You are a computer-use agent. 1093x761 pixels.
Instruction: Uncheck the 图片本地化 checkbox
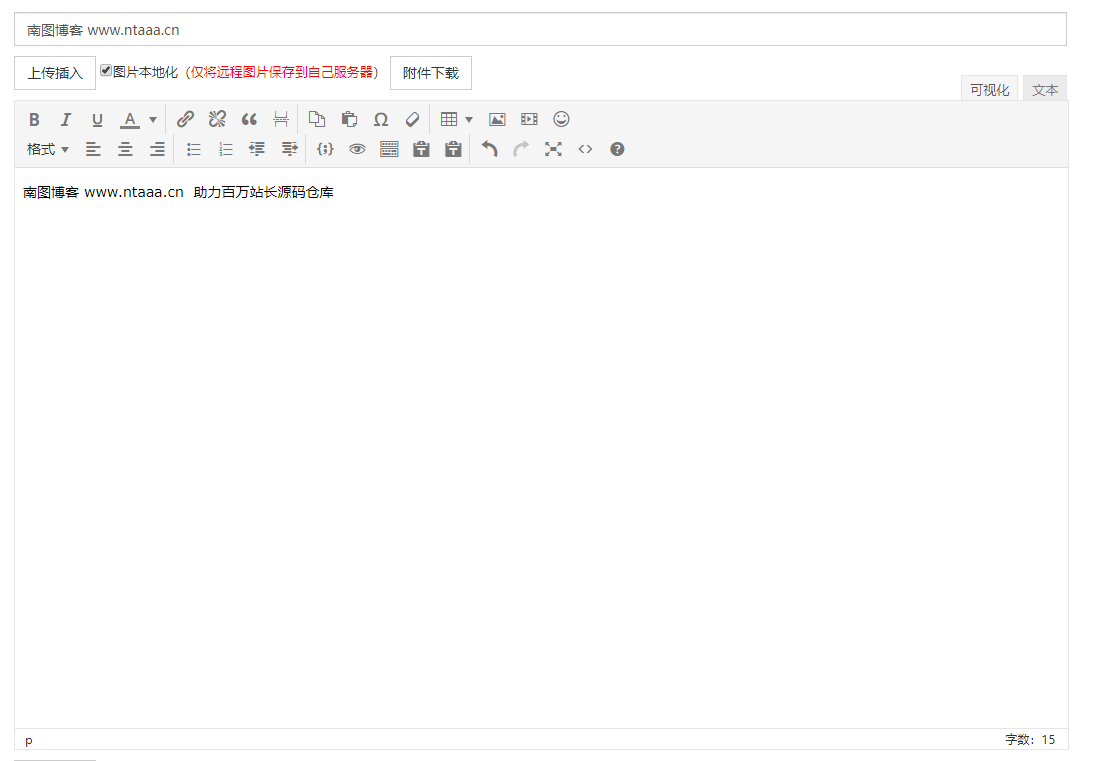click(x=106, y=71)
